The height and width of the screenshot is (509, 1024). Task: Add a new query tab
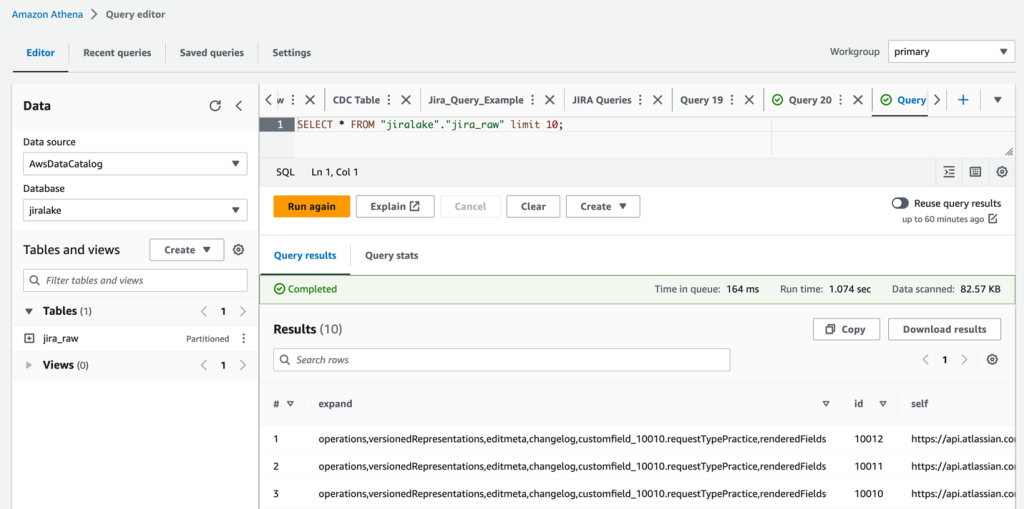point(963,100)
